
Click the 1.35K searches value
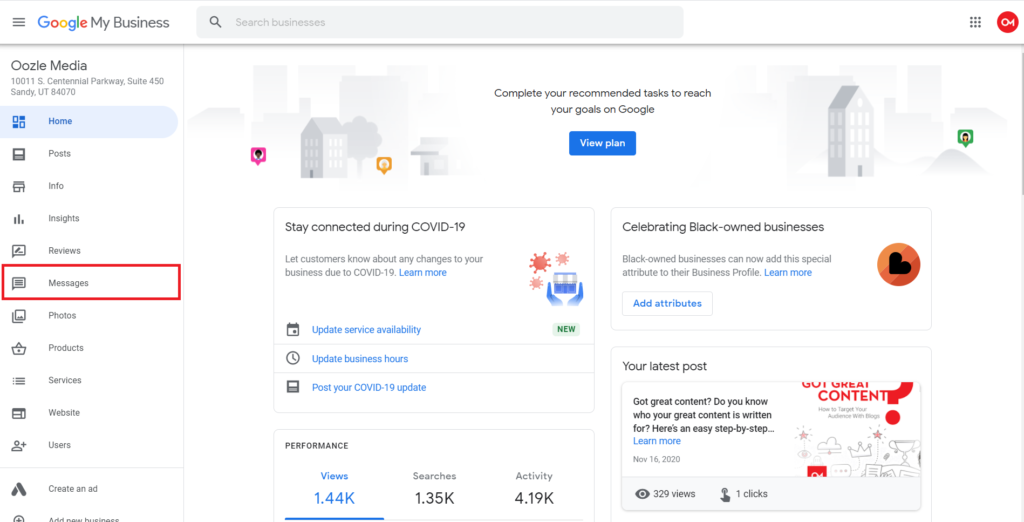pos(434,498)
